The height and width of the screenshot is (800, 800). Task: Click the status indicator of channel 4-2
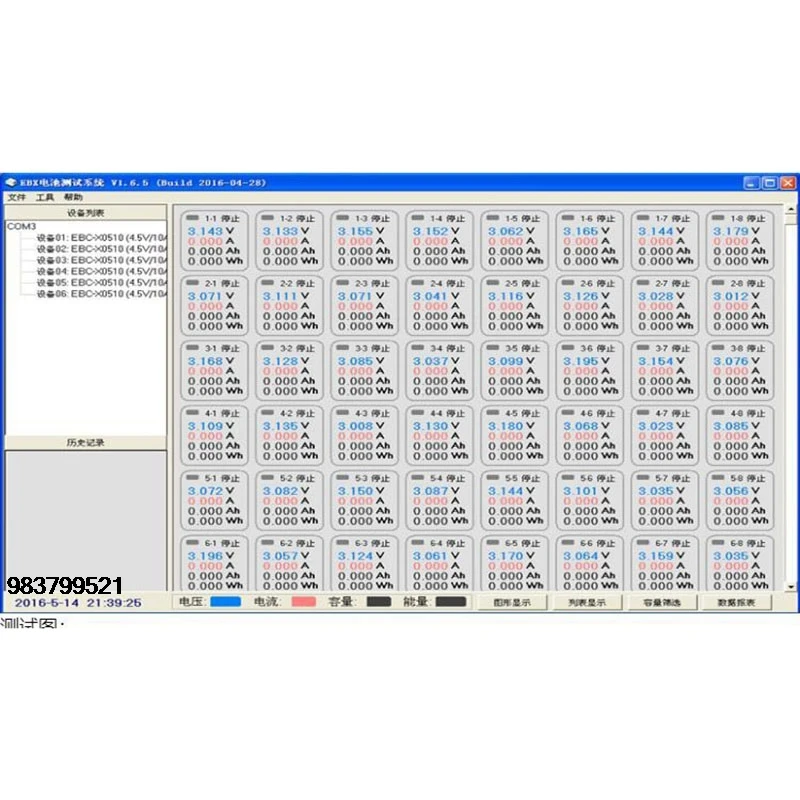[267, 412]
